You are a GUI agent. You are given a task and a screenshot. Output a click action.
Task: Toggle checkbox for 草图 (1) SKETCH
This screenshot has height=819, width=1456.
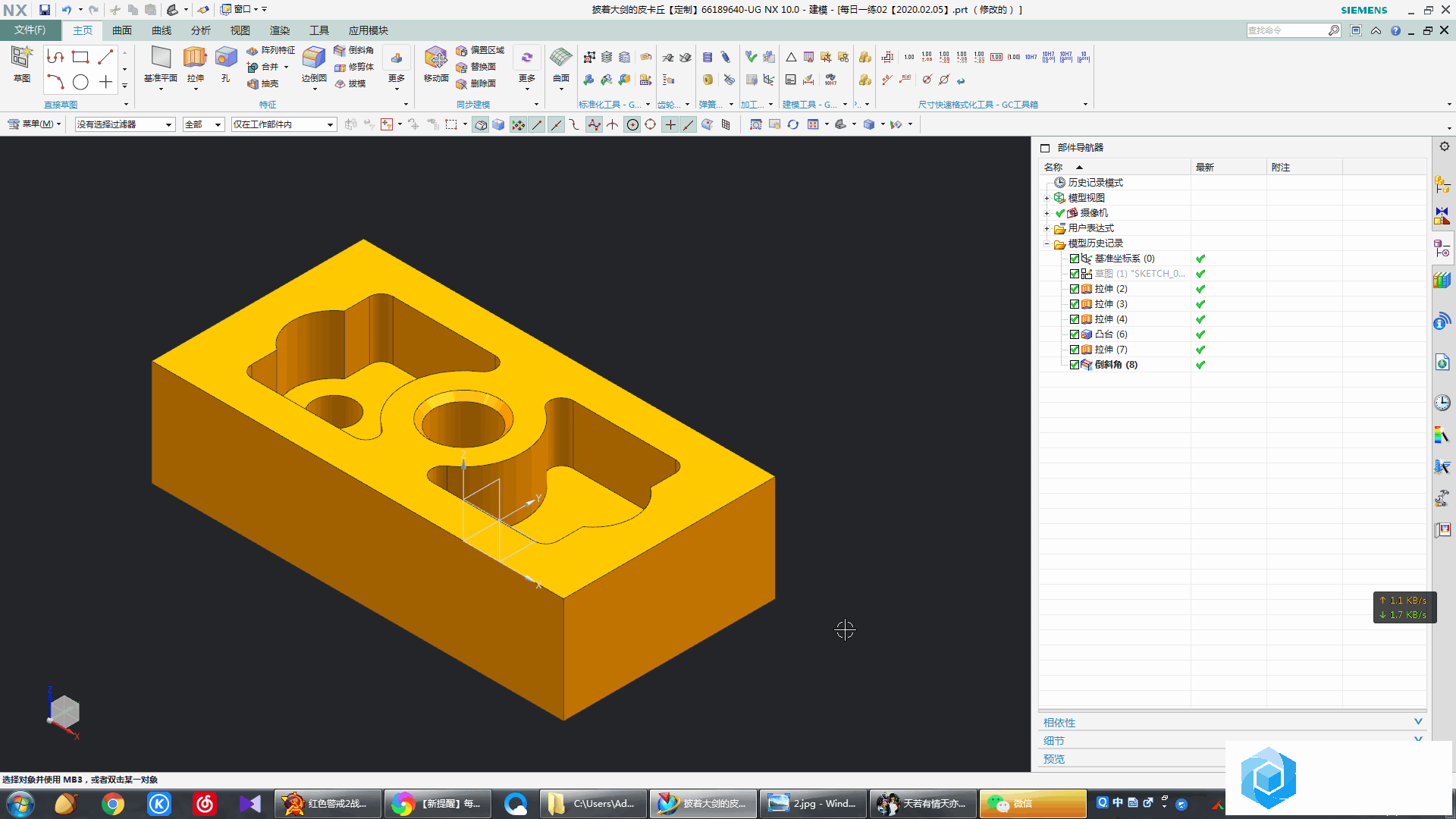point(1075,274)
